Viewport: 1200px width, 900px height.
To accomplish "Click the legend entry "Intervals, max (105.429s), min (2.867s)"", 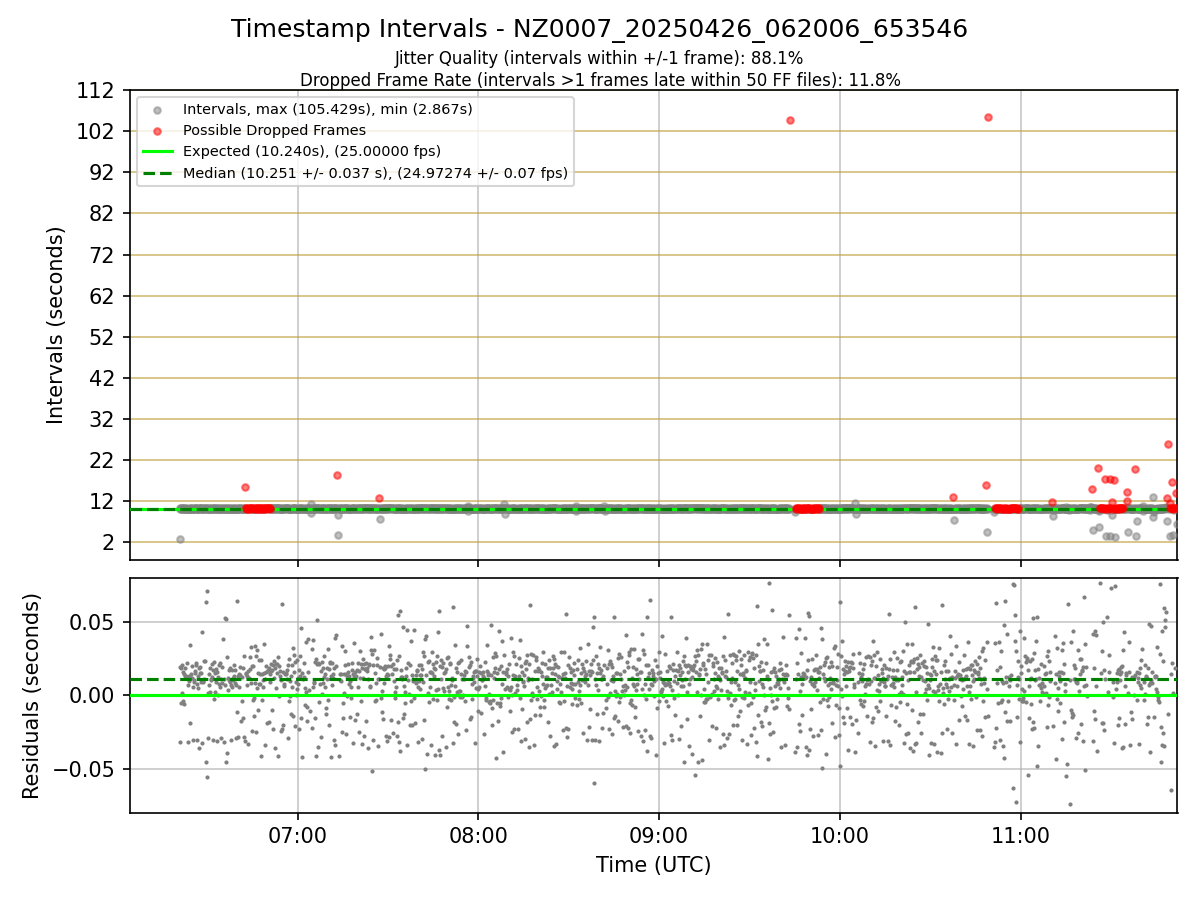I will tap(328, 109).
